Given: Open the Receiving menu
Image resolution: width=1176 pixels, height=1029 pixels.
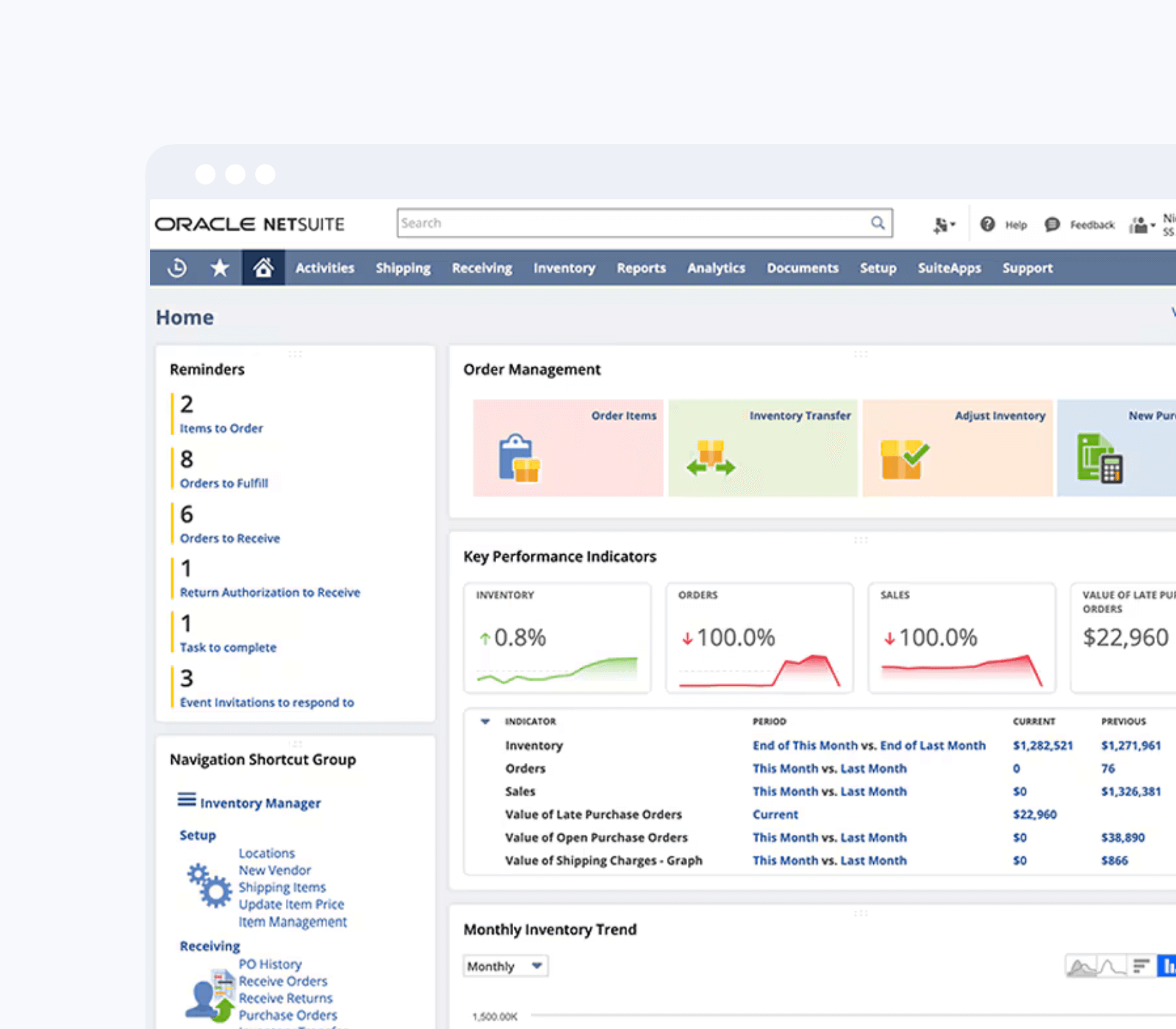Looking at the screenshot, I should (x=482, y=268).
